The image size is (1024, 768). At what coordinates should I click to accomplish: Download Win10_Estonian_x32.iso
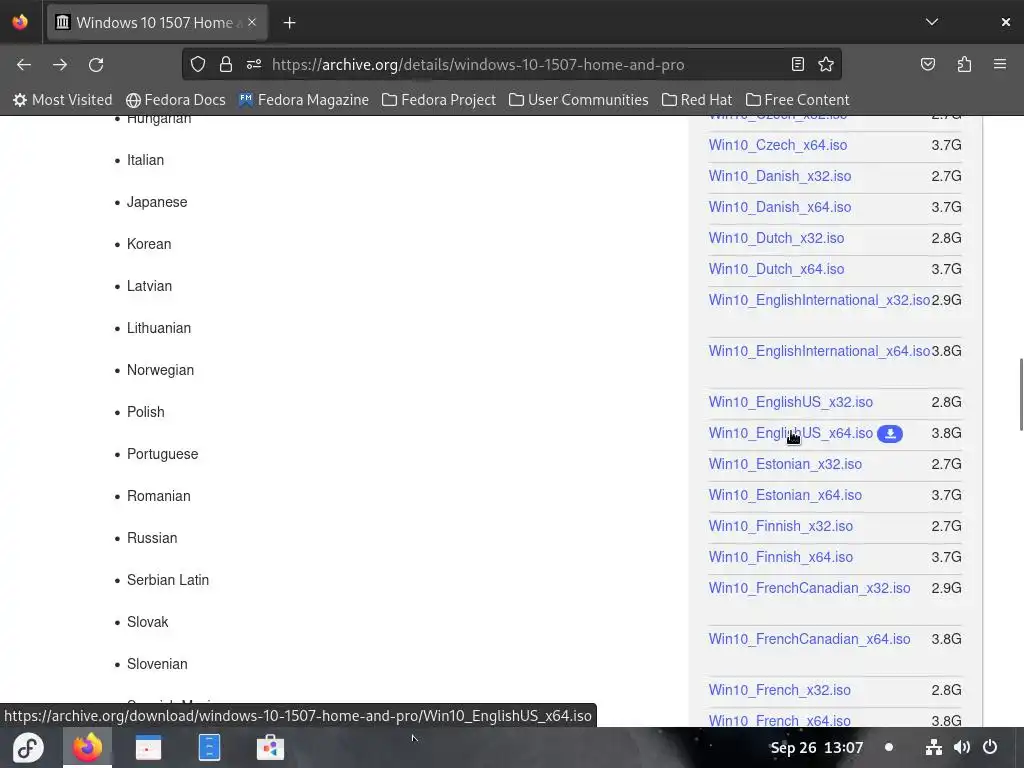785,464
